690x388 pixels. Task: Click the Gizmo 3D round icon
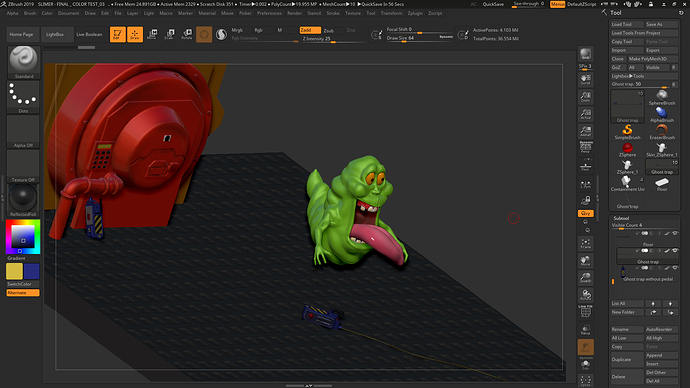204,34
